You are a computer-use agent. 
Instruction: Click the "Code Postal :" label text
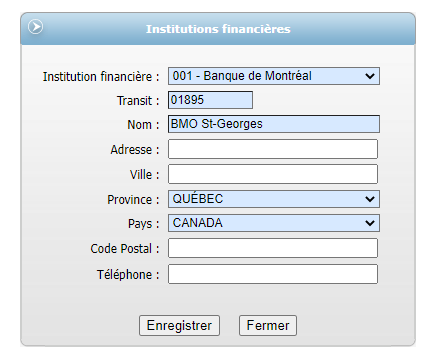[x=125, y=249]
